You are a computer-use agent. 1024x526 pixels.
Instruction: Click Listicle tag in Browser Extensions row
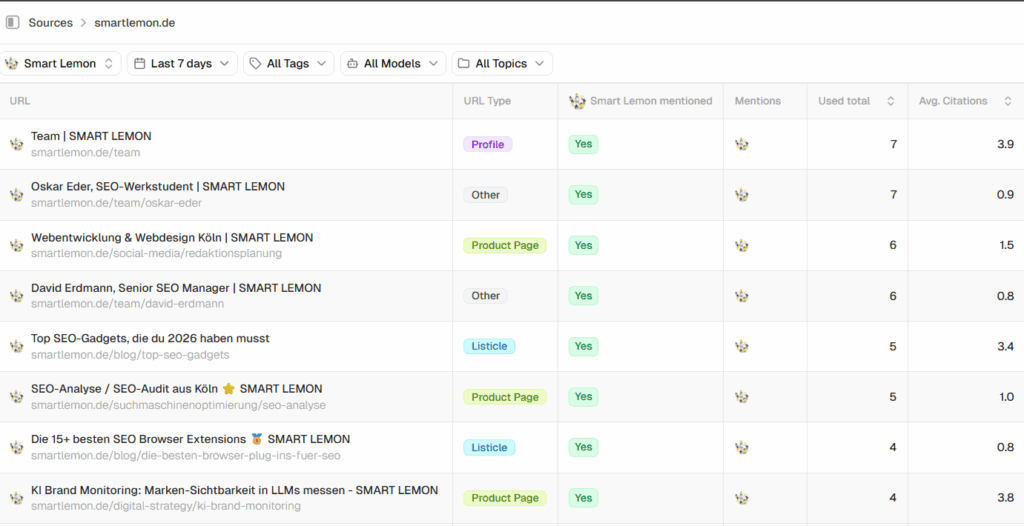point(489,447)
